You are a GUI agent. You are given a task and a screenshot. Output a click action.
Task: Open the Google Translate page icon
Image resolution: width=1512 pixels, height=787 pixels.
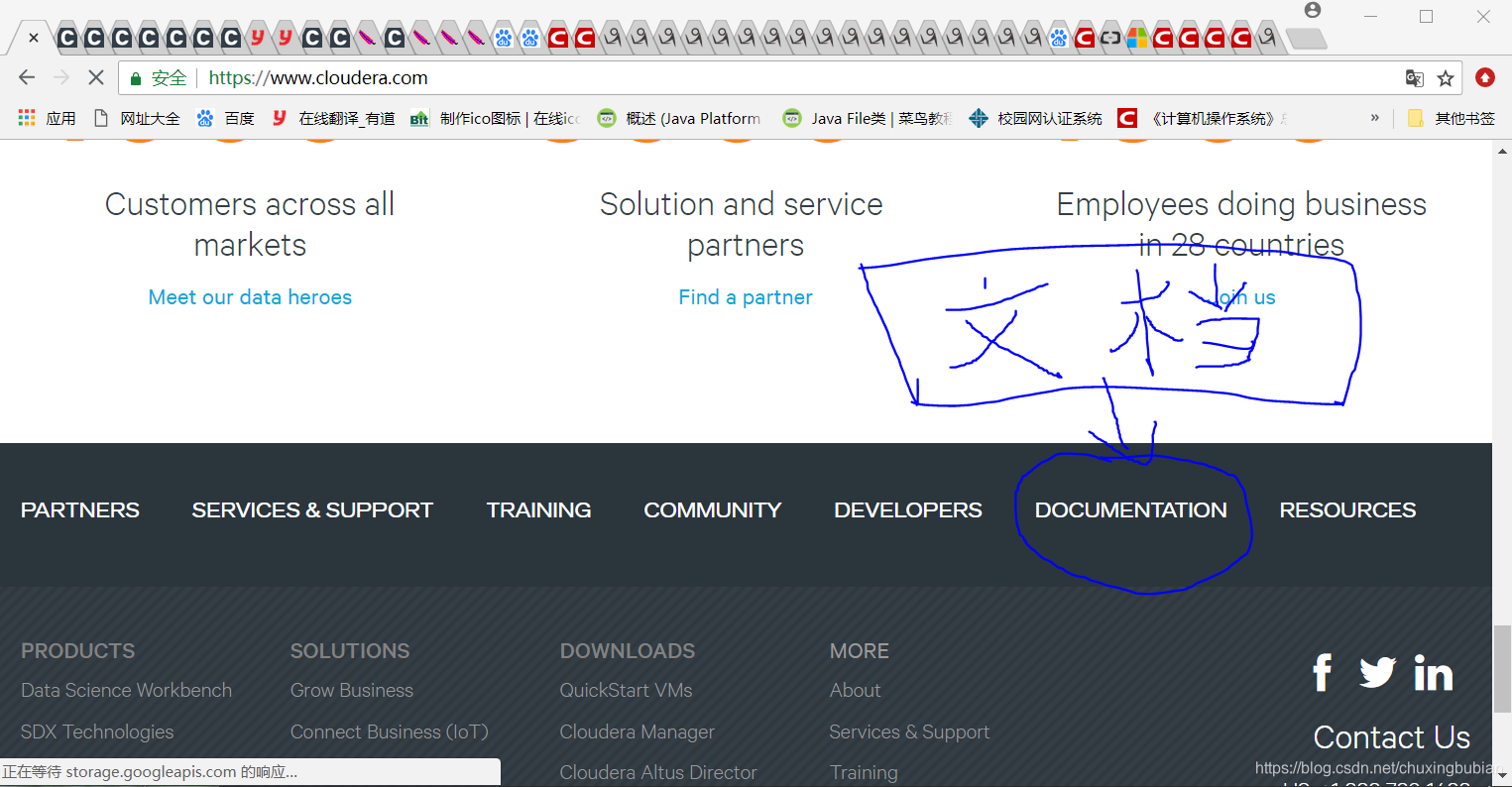(x=1415, y=78)
